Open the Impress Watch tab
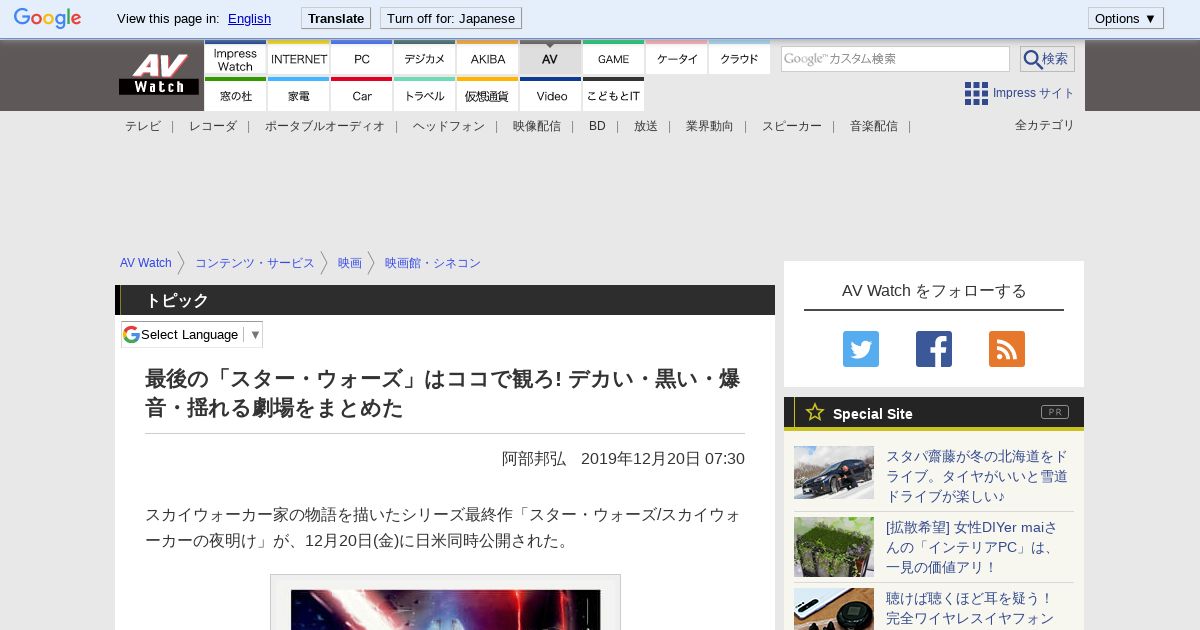The height and width of the screenshot is (630, 1200). coord(235,59)
